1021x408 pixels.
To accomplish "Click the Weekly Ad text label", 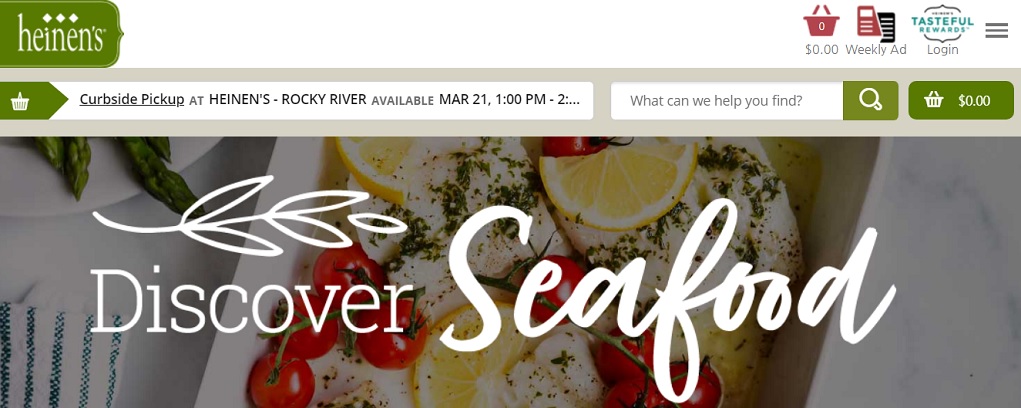I will coord(875,49).
